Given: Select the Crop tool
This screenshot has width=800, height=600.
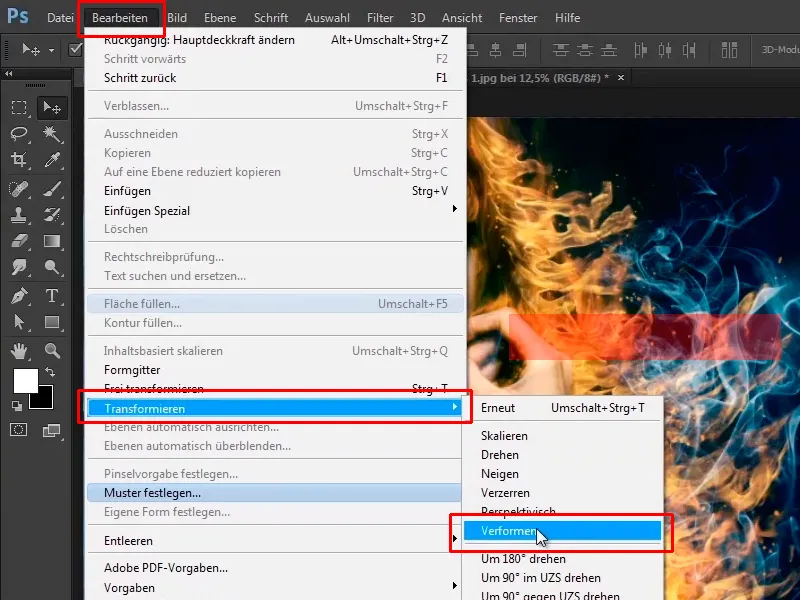Looking at the screenshot, I should coord(19,160).
